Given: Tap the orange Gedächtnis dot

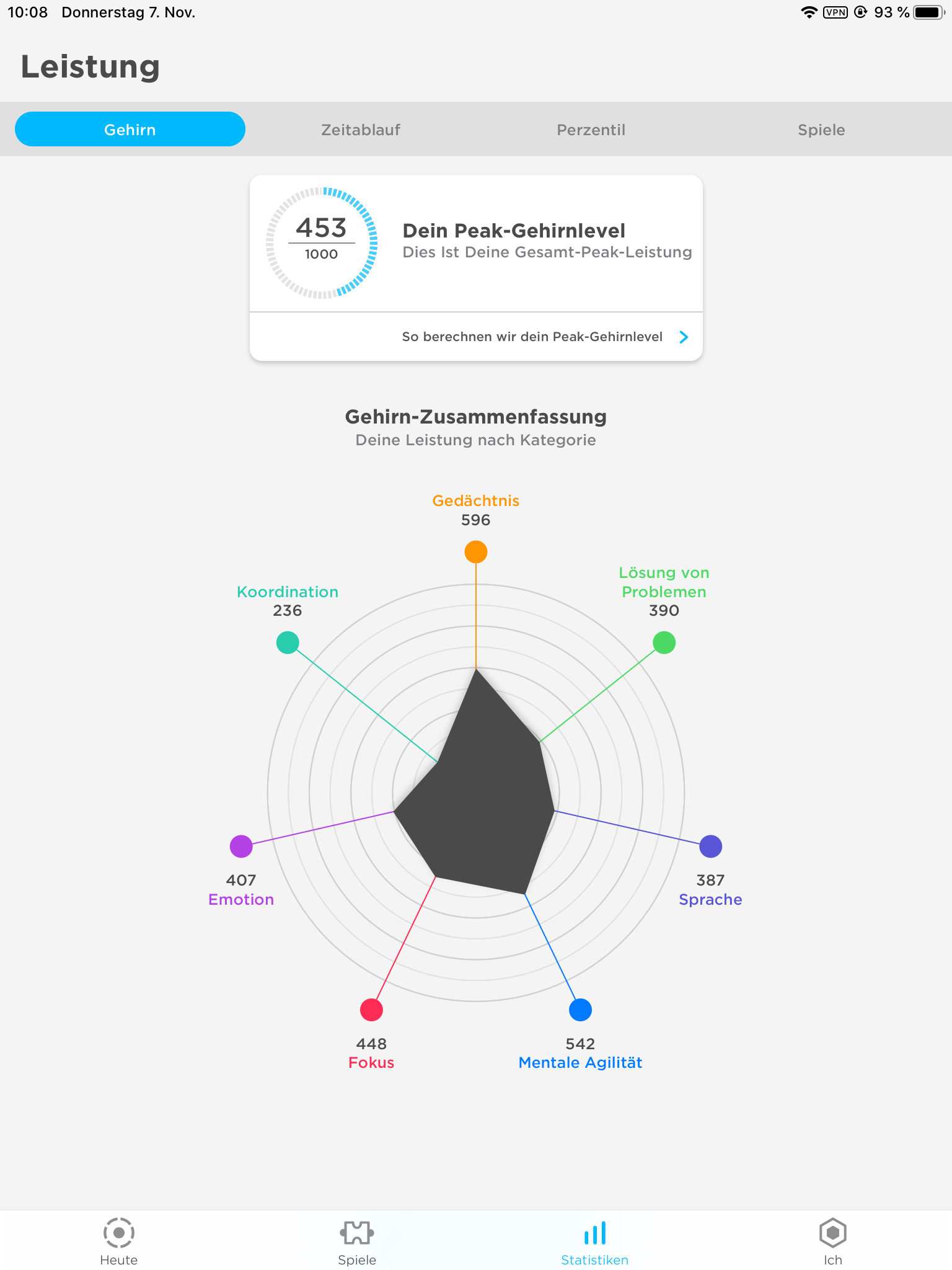Looking at the screenshot, I should pos(476,551).
